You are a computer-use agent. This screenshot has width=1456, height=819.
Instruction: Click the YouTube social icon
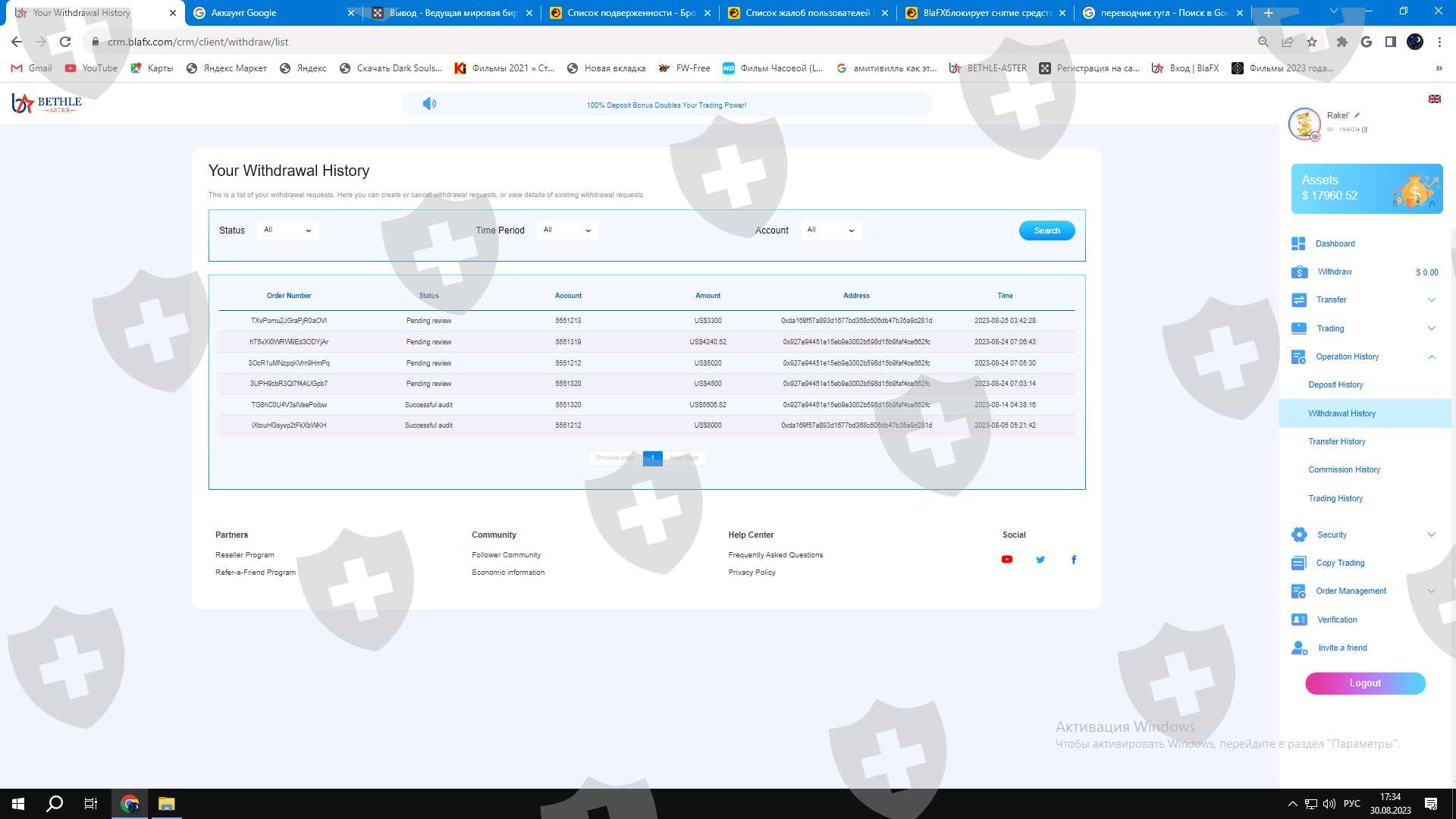1007,560
